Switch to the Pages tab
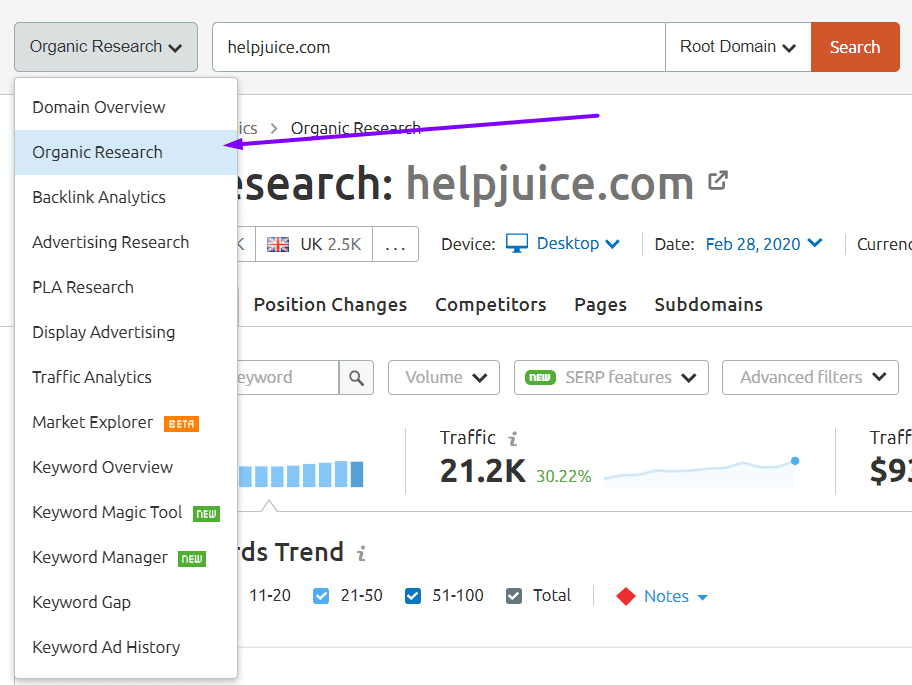The width and height of the screenshot is (912, 685). [x=600, y=305]
